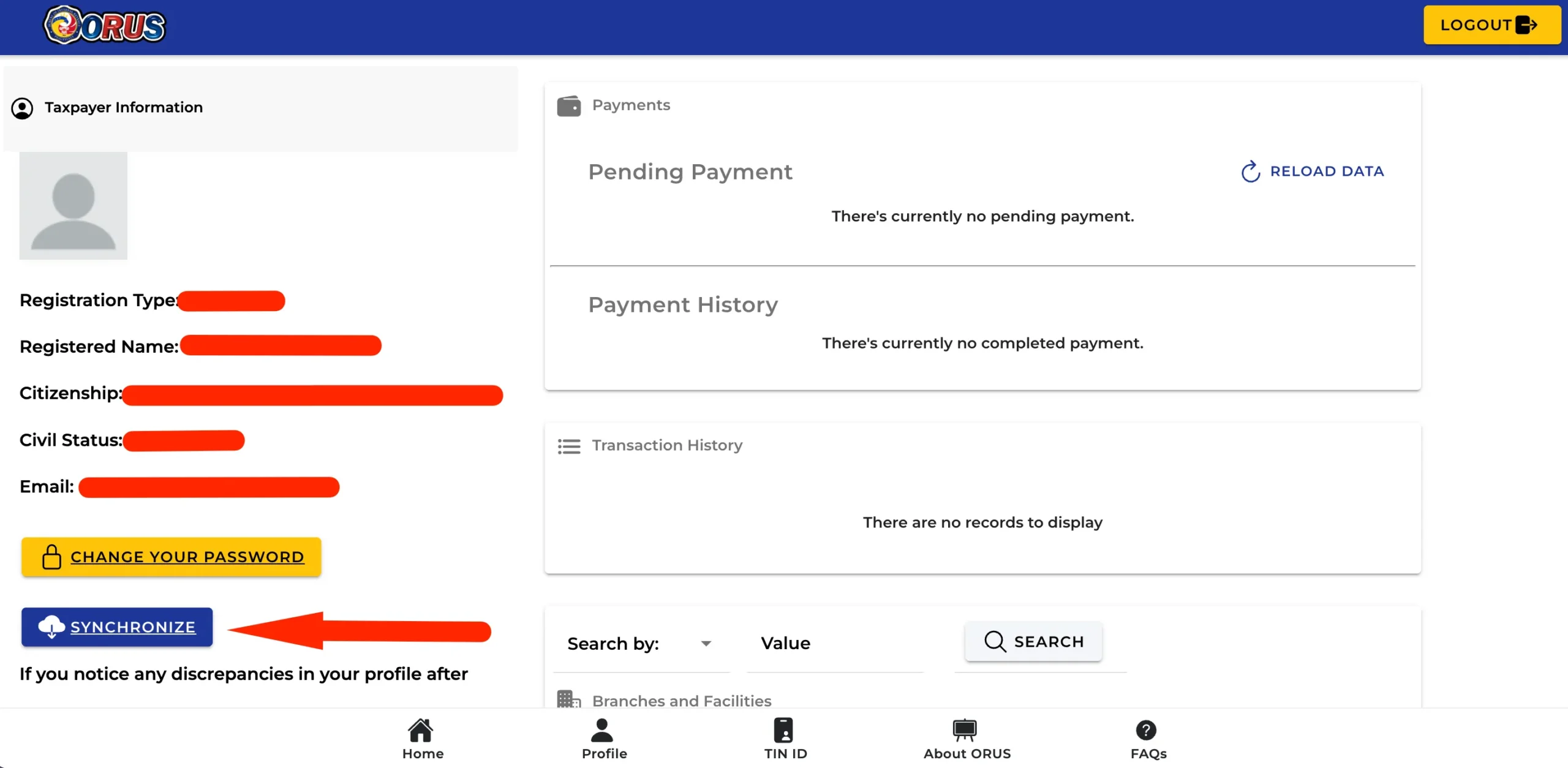Screen dimensions: 1568x768
Task: Click the Taxpayer Information user icon
Action: 22,108
